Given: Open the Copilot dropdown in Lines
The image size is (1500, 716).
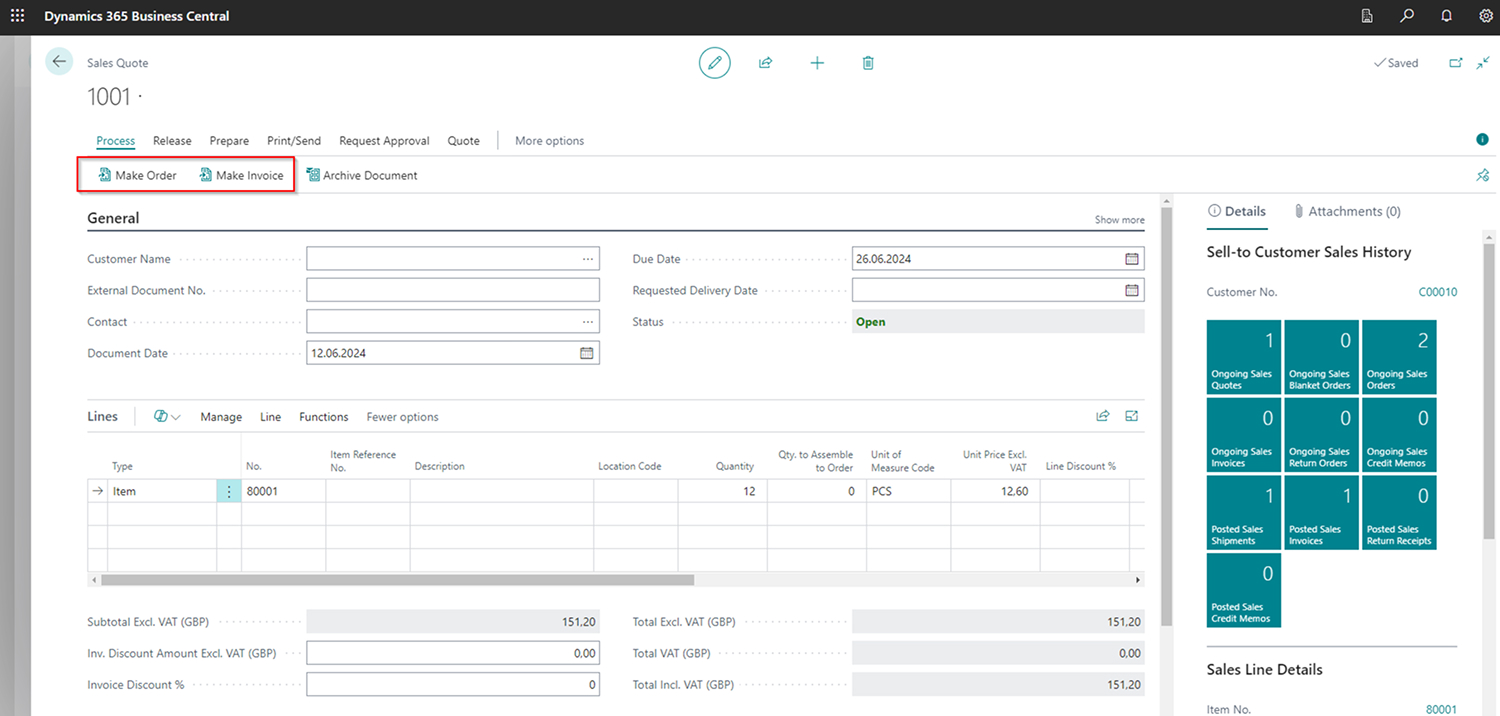Looking at the screenshot, I should tap(167, 417).
